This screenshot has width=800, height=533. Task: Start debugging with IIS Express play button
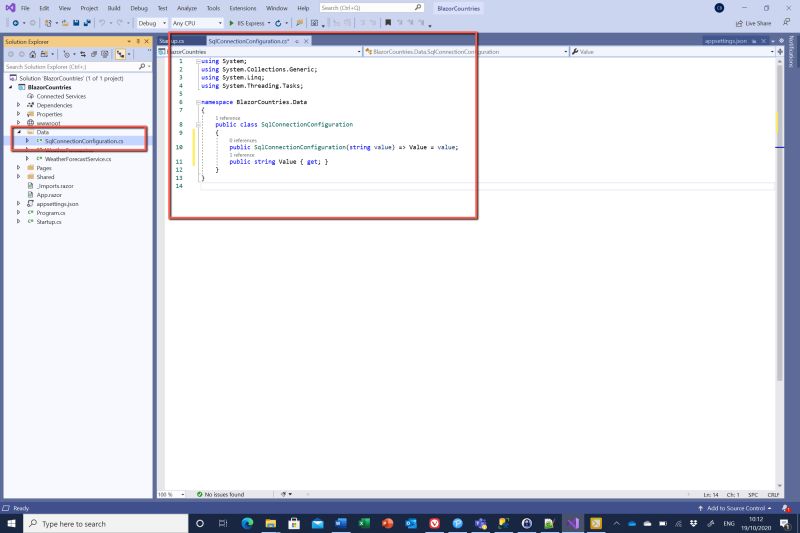[231, 23]
